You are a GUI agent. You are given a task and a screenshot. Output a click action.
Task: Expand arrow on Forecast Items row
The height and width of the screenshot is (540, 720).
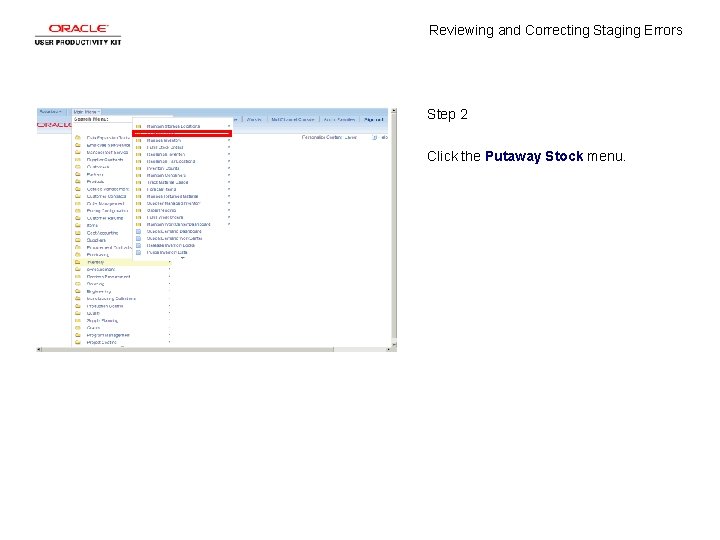click(x=229, y=189)
